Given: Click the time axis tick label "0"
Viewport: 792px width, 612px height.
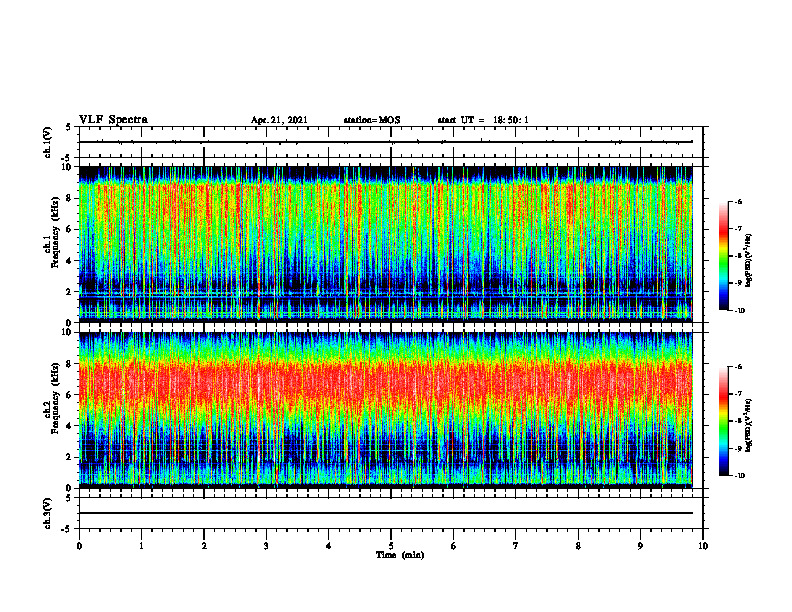Looking at the screenshot, I should point(79,546).
